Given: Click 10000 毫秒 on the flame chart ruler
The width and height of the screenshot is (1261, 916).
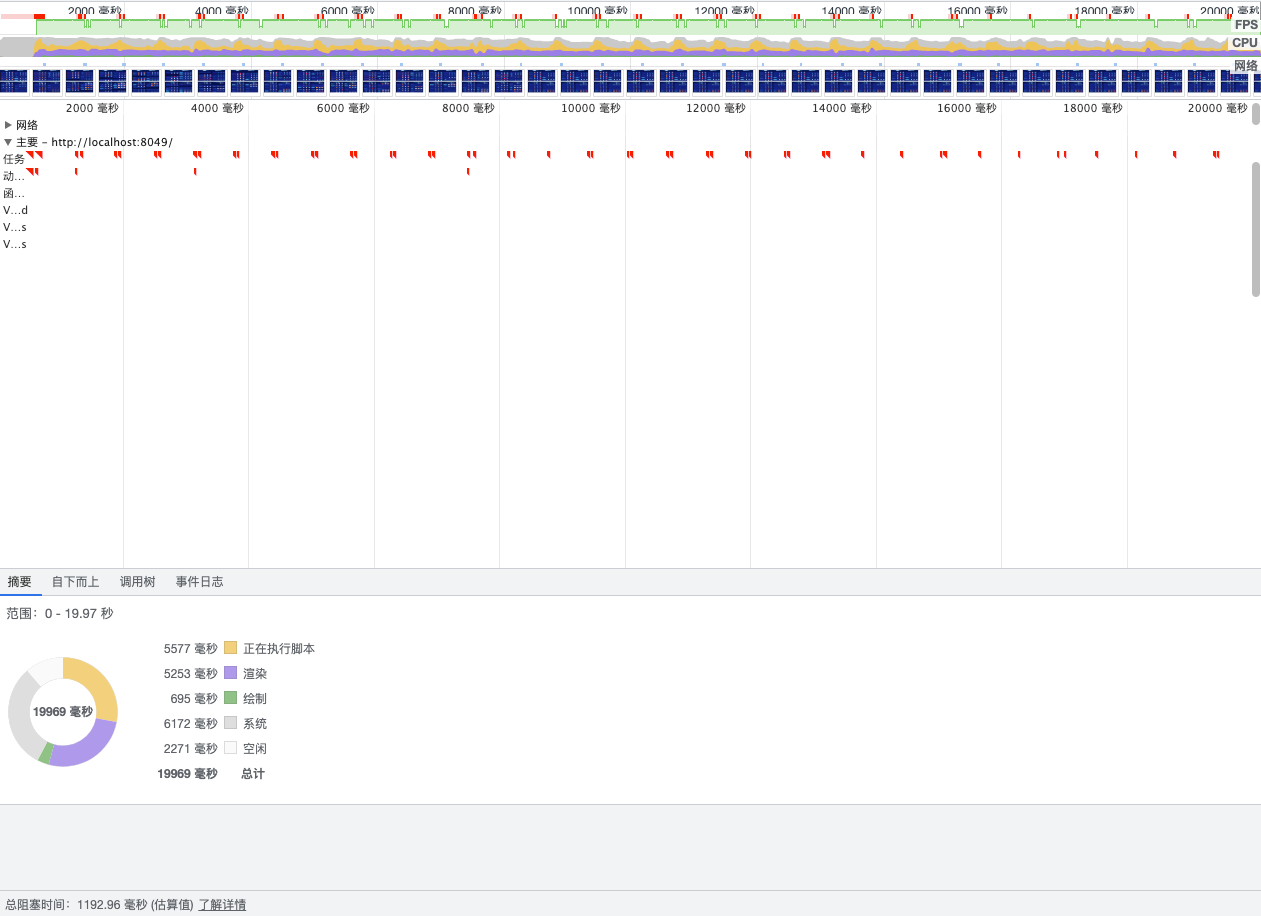Looking at the screenshot, I should (x=590, y=108).
